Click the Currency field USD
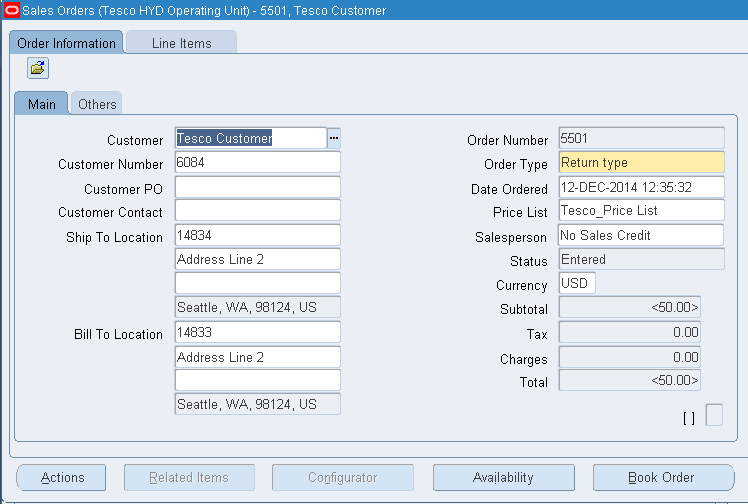Image resolution: width=748 pixels, height=504 pixels. pos(577,283)
